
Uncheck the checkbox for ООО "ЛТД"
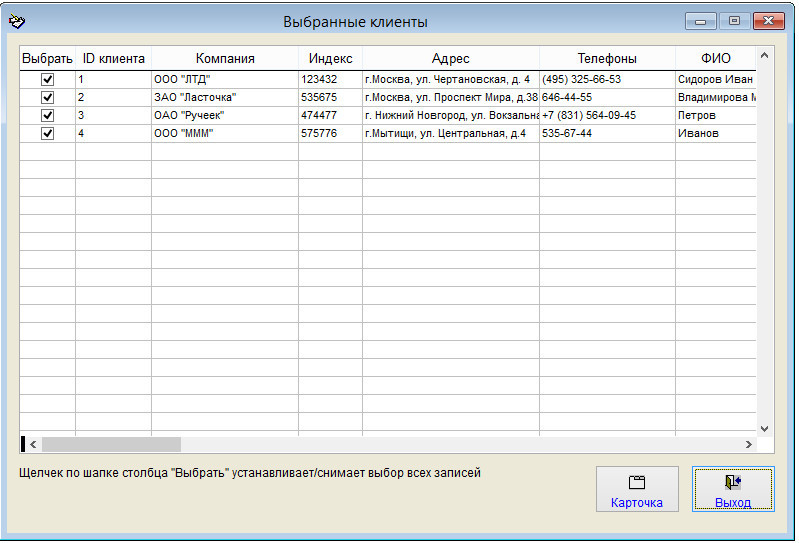pos(47,79)
